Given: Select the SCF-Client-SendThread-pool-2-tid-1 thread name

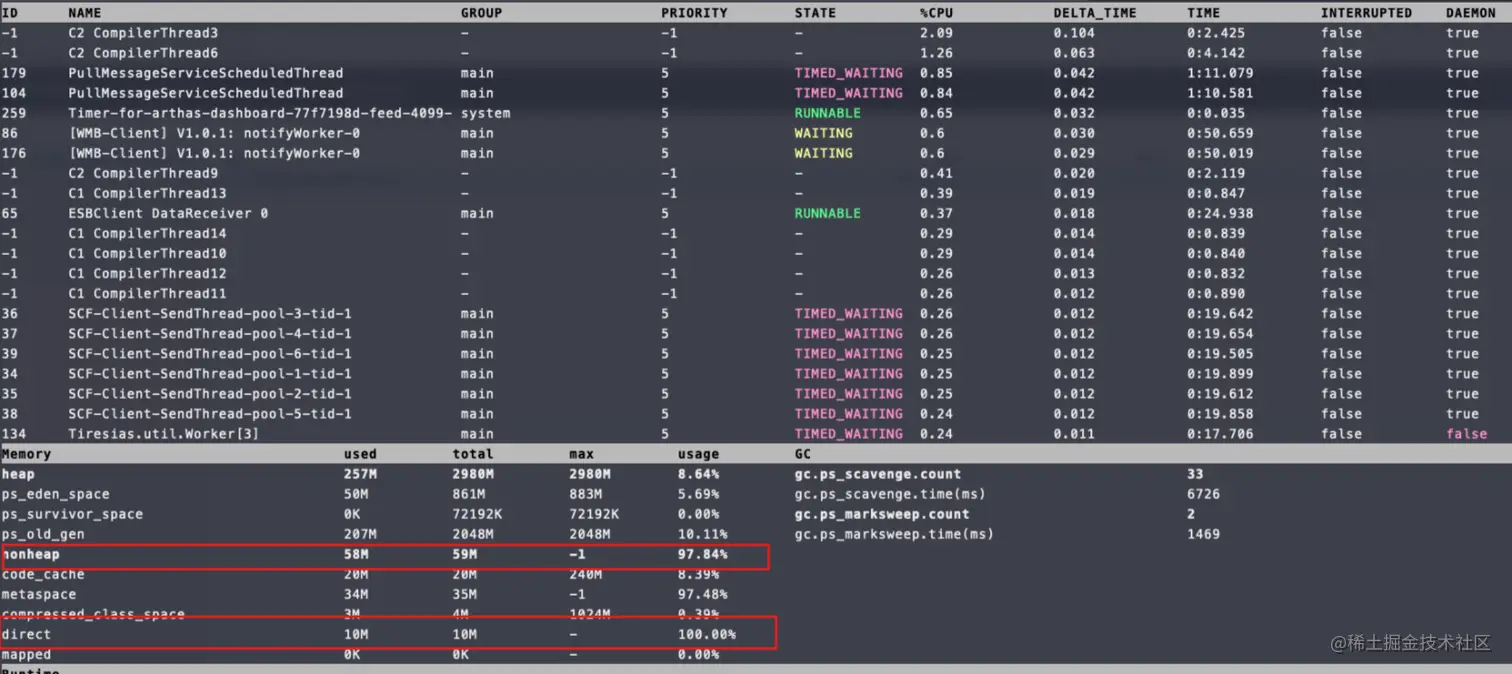Looking at the screenshot, I should 210,393.
